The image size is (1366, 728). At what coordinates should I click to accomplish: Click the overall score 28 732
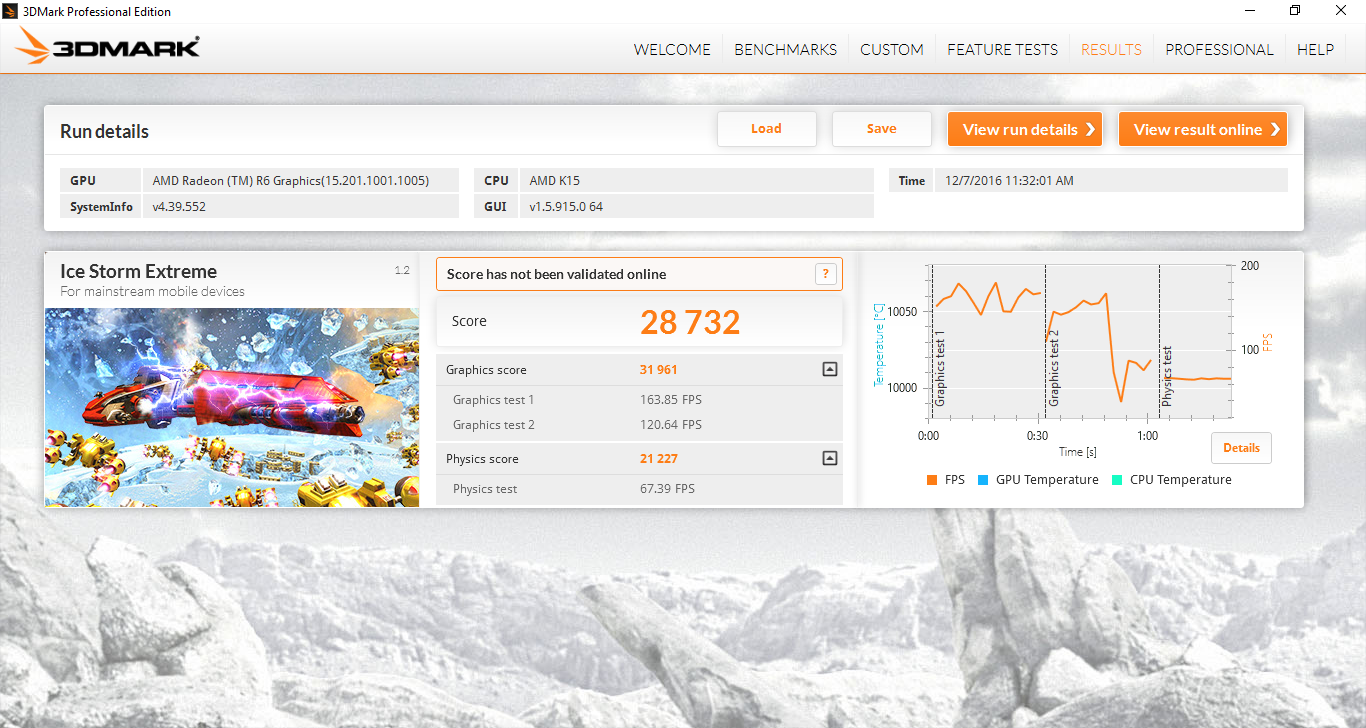click(690, 322)
